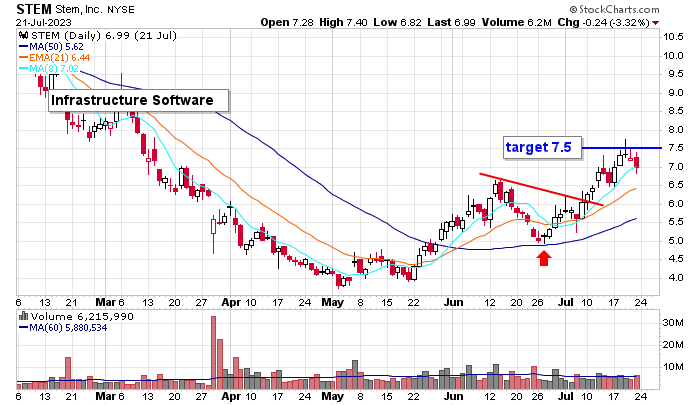Click the NYSE exchange label
The image size is (700, 405).
[121, 10]
